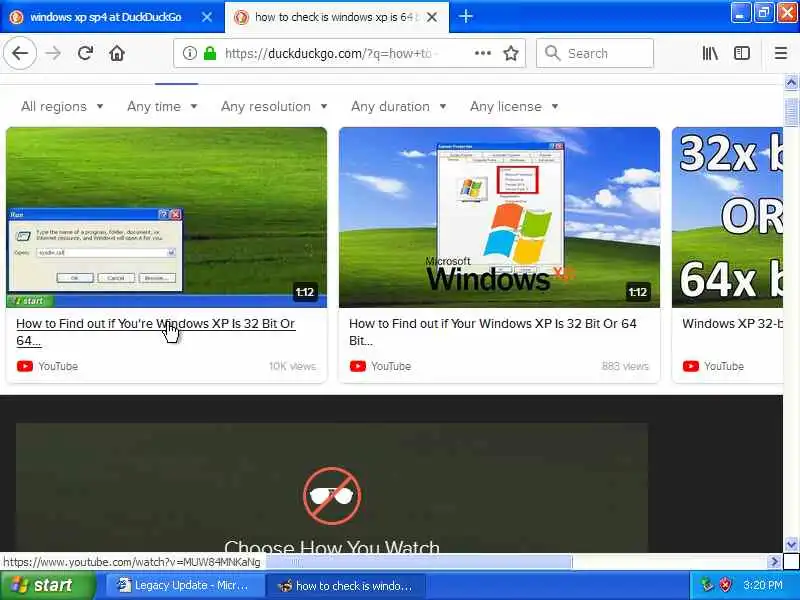Go back with the browser back arrow
The width and height of the screenshot is (800, 600).
pos(20,53)
